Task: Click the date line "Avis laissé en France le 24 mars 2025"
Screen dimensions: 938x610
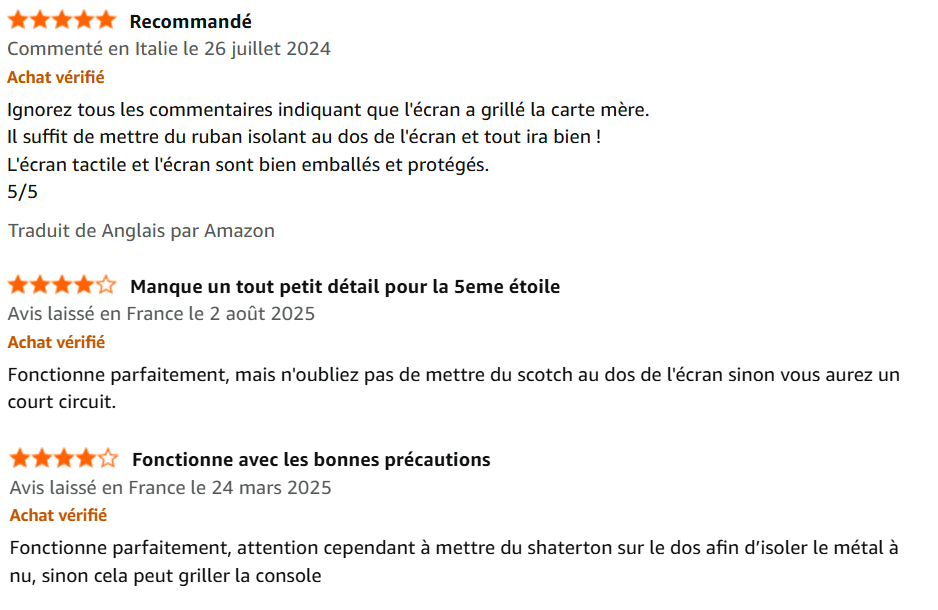Action: pos(171,488)
